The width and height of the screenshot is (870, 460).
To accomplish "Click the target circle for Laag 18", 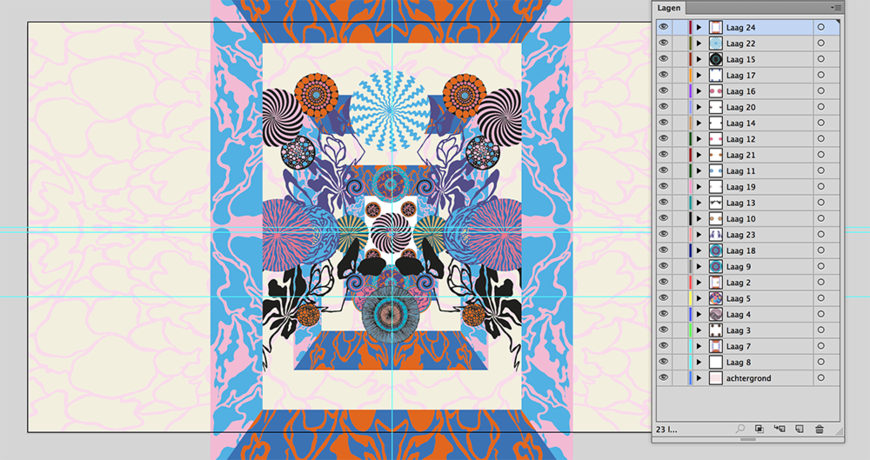I will (x=821, y=251).
